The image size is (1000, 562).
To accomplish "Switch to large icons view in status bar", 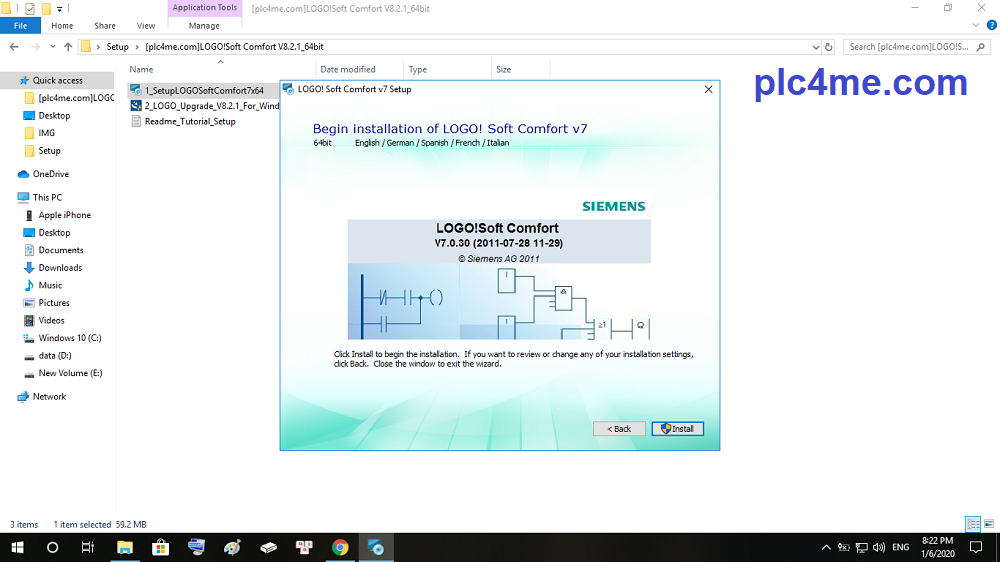I will point(987,524).
